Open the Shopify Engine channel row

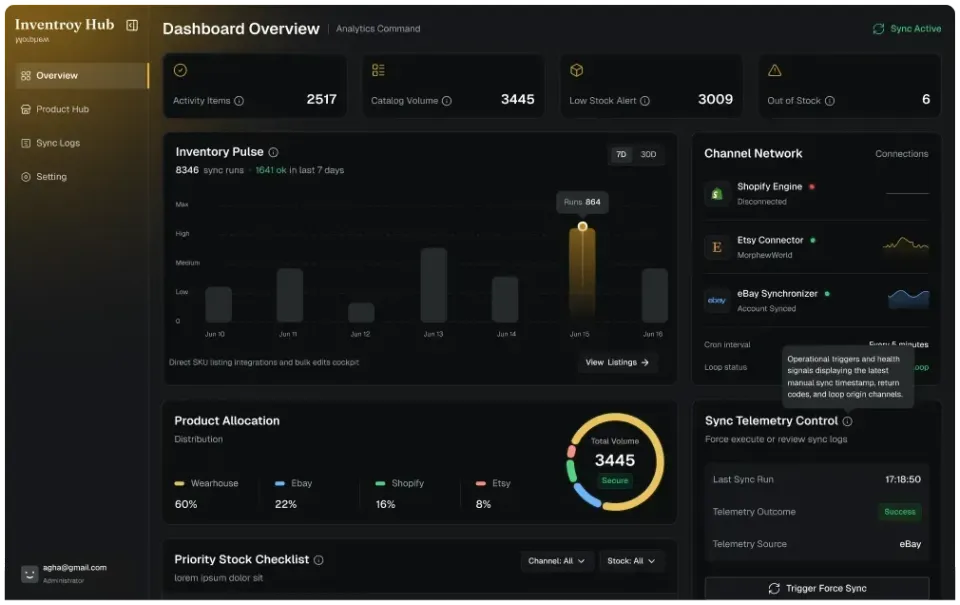(x=817, y=194)
